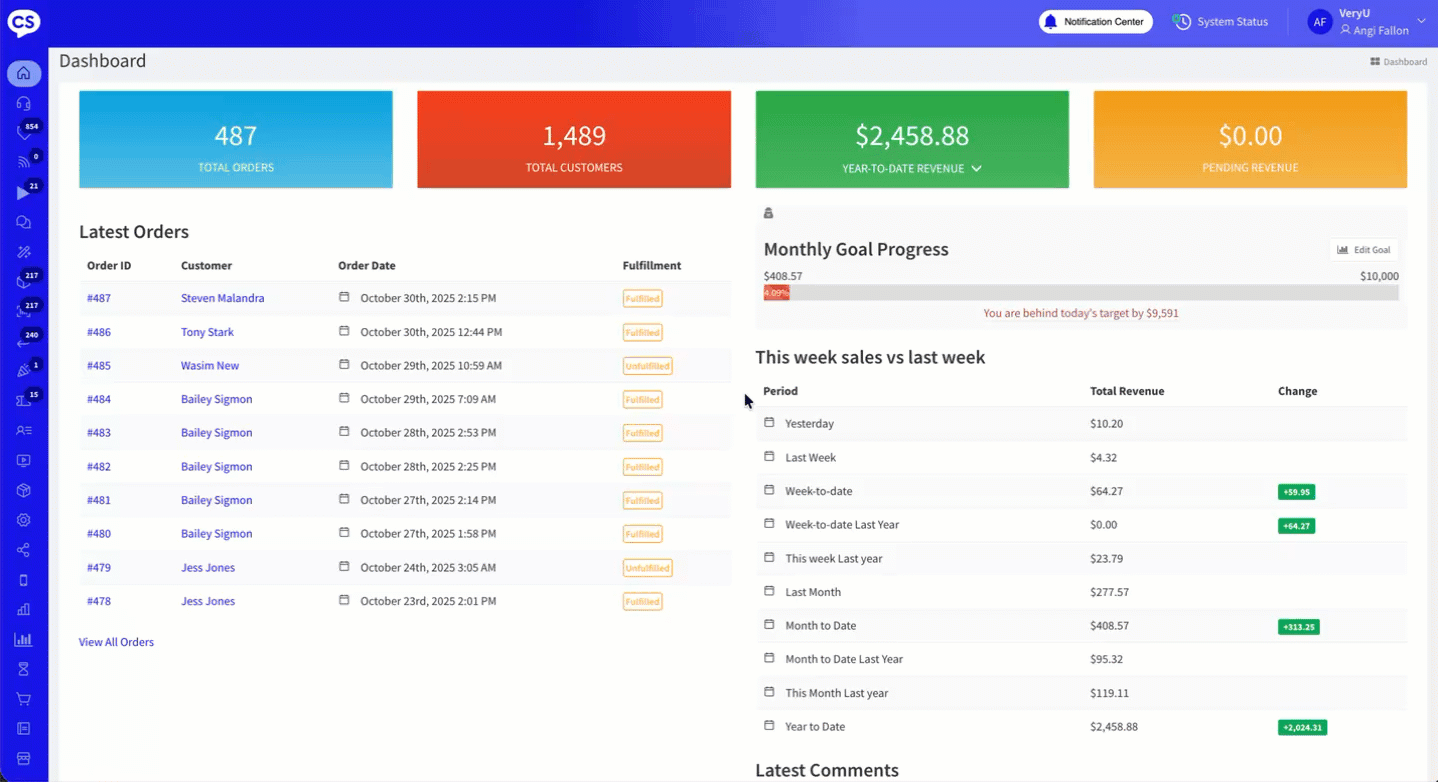Screen dimensions: 1438x782
Task: Open order #487 from Latest Orders
Action: [98, 298]
